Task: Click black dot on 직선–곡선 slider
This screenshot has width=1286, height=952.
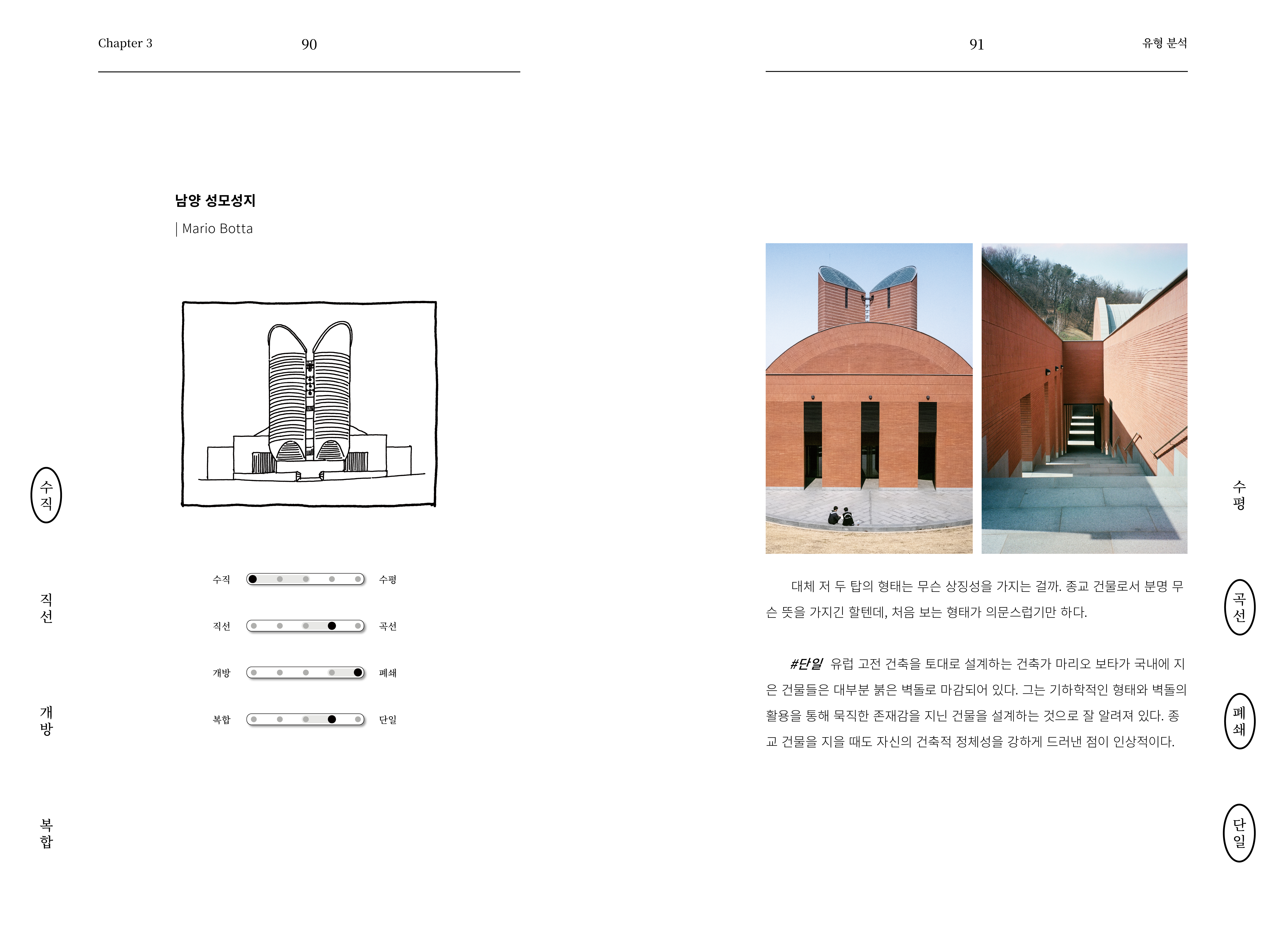Action: pyautogui.click(x=332, y=626)
